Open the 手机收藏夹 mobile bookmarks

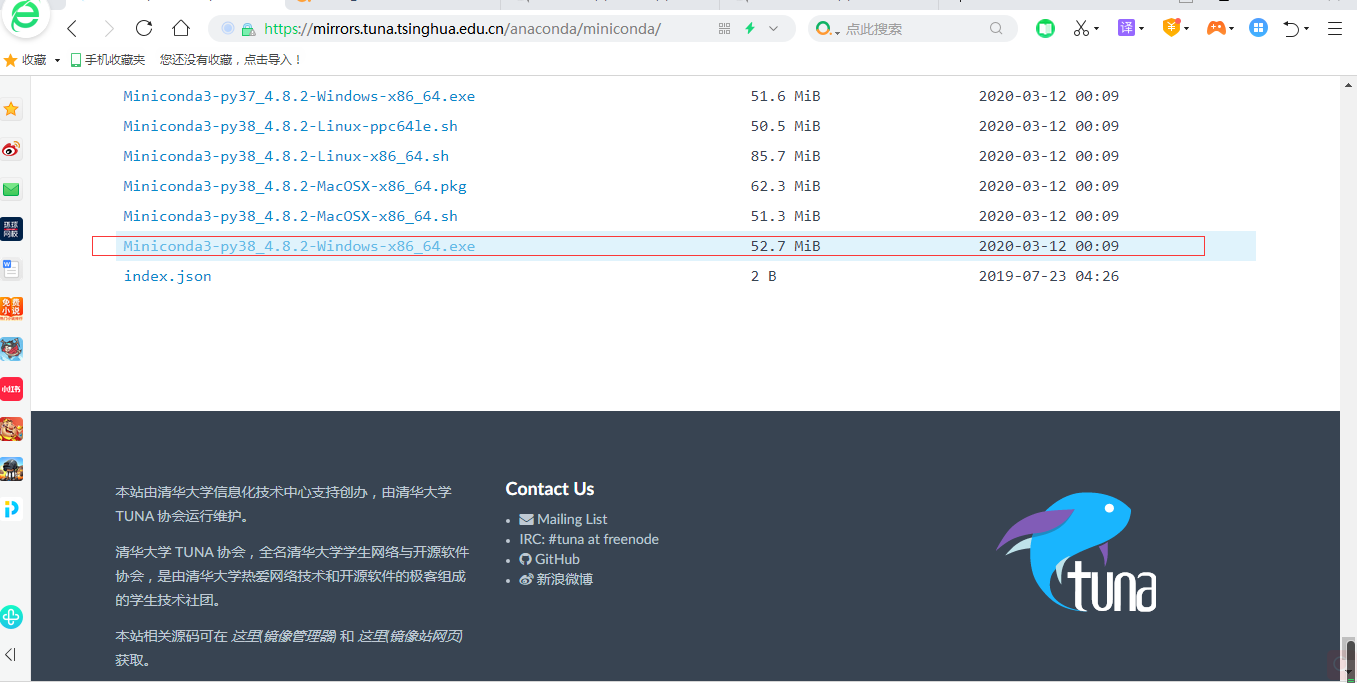coord(108,60)
